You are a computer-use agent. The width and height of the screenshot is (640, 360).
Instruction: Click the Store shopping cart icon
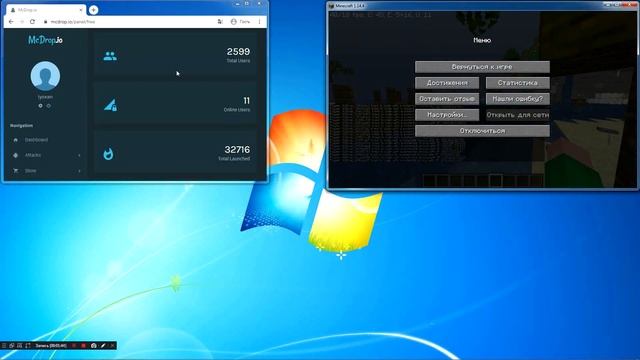(16, 171)
